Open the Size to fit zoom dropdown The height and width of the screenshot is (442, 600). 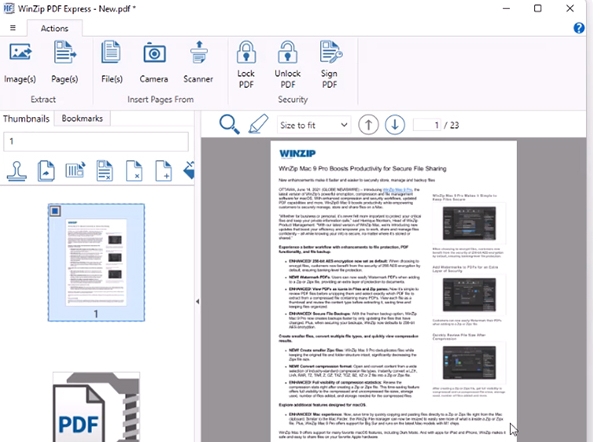point(313,125)
